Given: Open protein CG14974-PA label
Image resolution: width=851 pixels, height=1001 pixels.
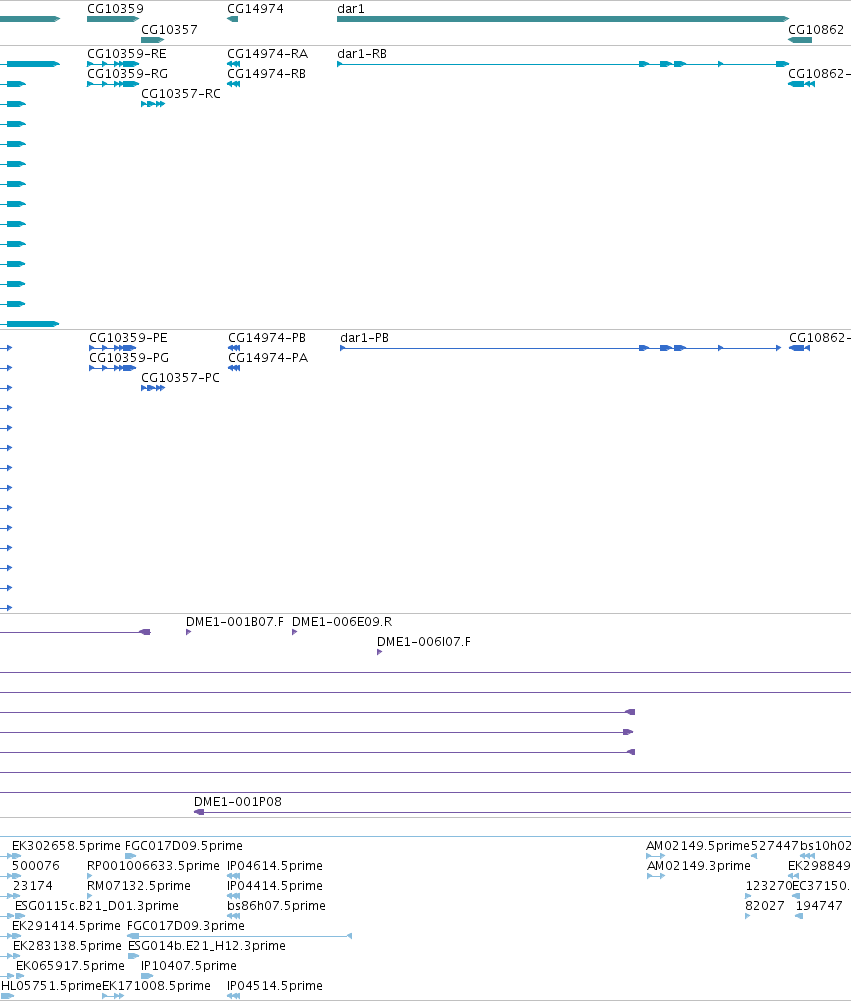Looking at the screenshot, I should (x=268, y=358).
